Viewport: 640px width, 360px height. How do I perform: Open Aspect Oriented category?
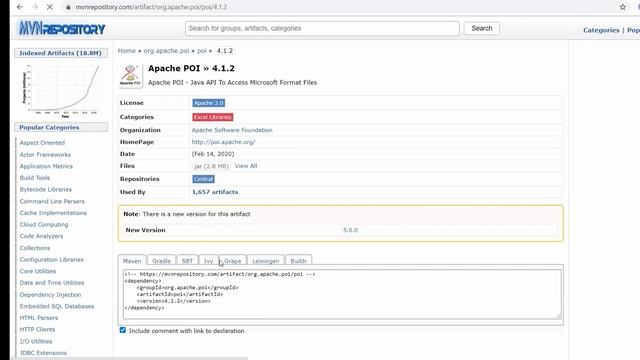pos(42,143)
